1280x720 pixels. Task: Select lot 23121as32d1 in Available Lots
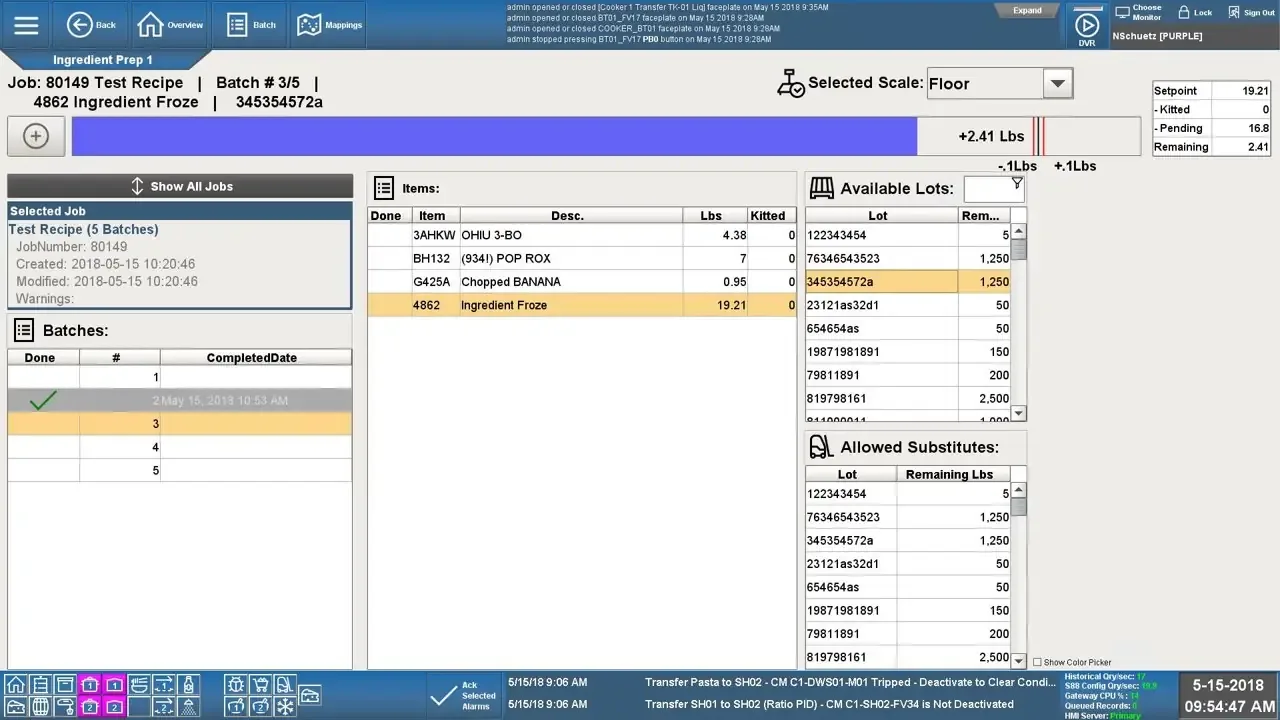[909, 305]
